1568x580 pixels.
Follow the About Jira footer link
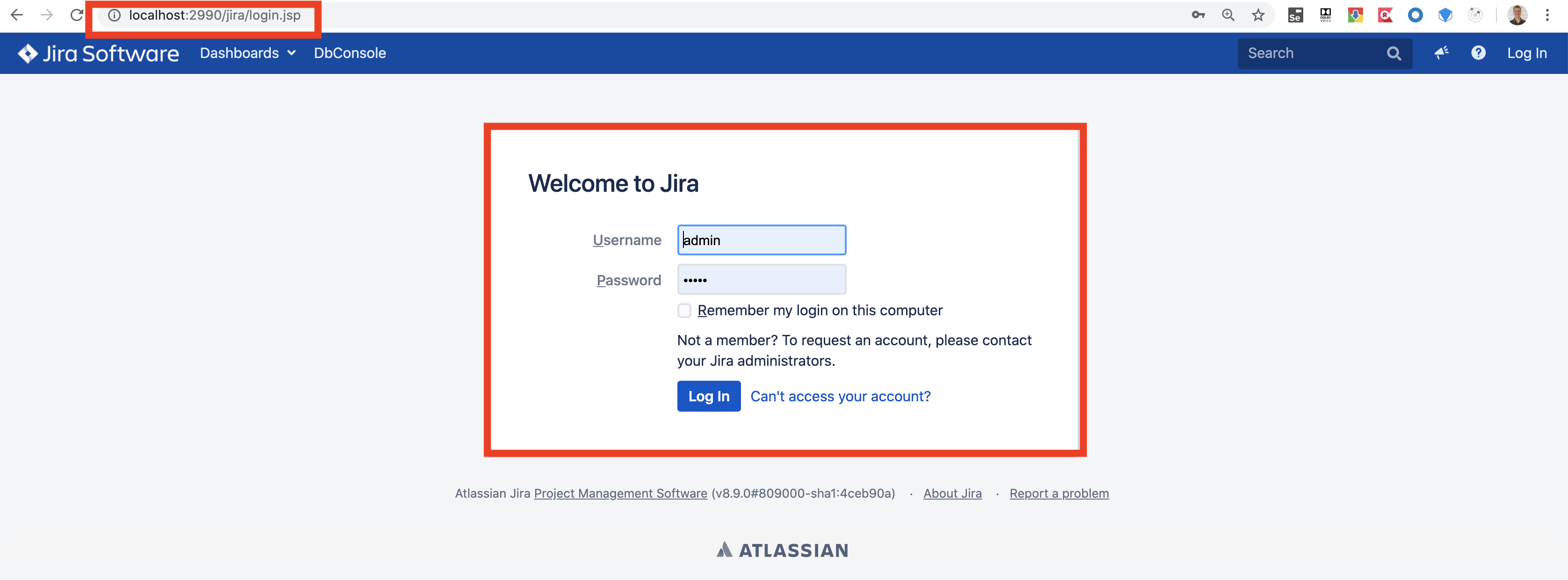pyautogui.click(x=952, y=493)
